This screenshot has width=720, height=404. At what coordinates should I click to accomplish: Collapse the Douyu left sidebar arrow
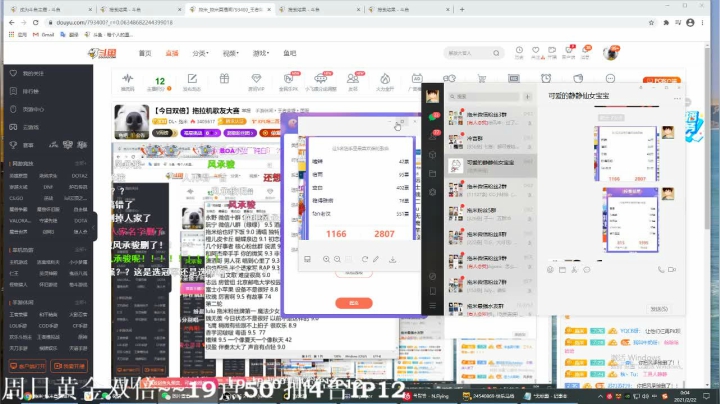pyautogui.click(x=94, y=226)
